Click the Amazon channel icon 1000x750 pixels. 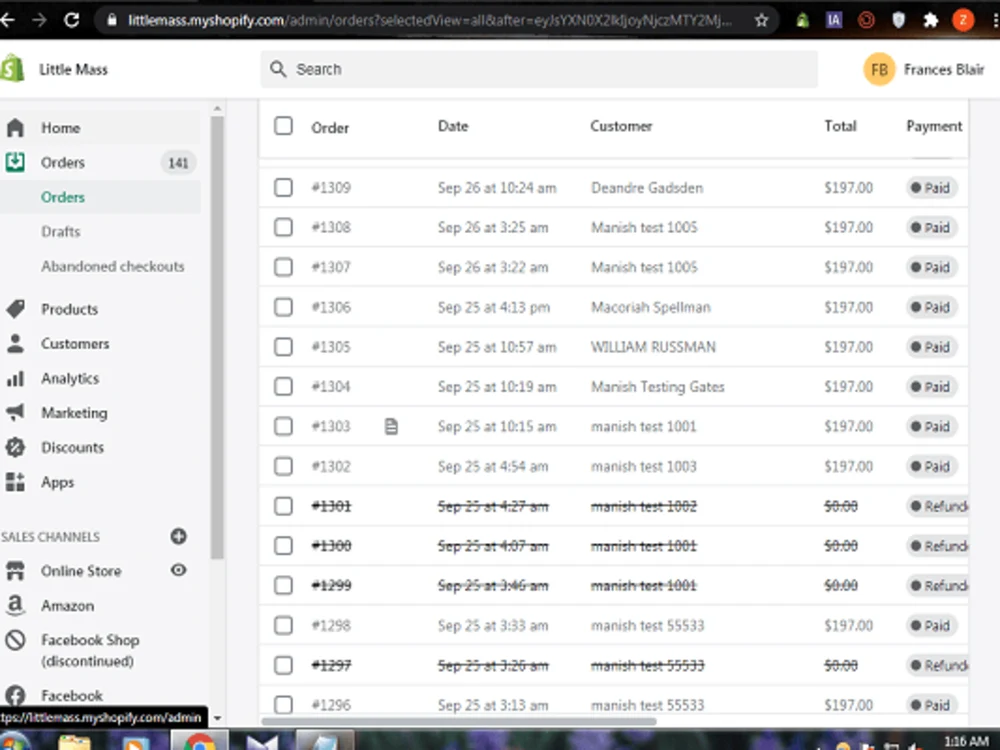pyautogui.click(x=15, y=605)
